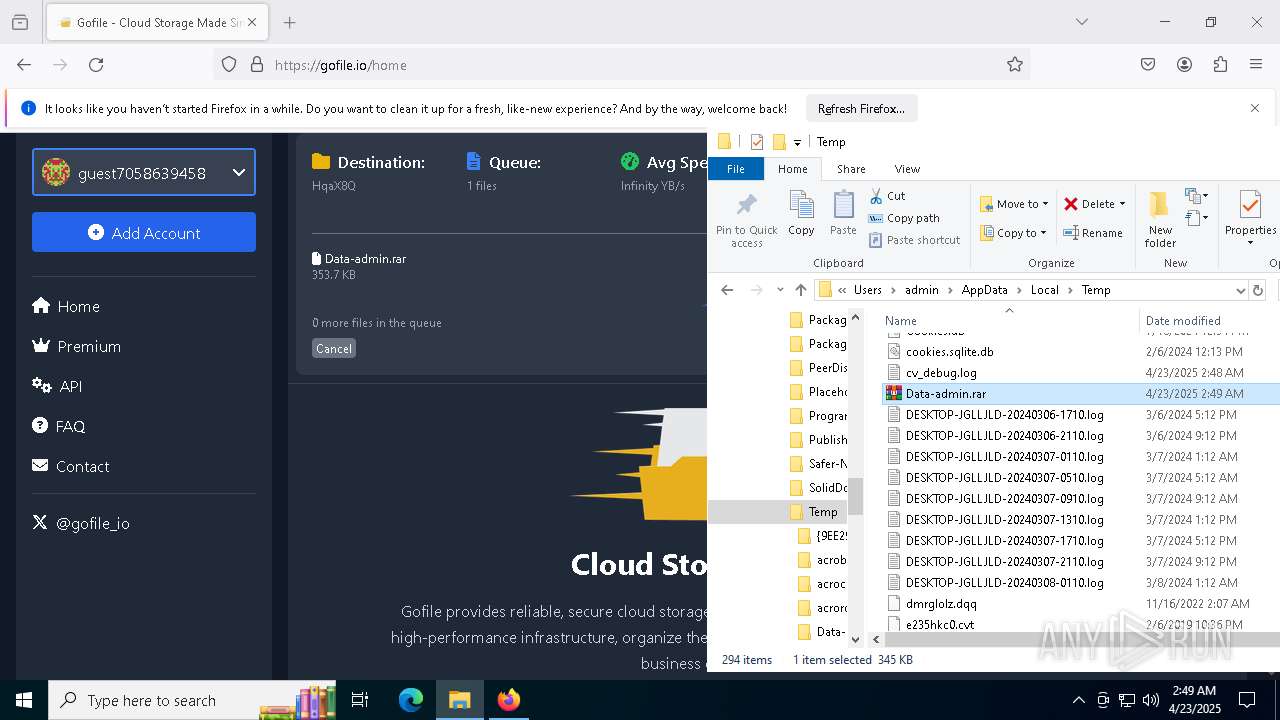Select the Data-admin.rar file

pyautogui.click(x=945, y=394)
